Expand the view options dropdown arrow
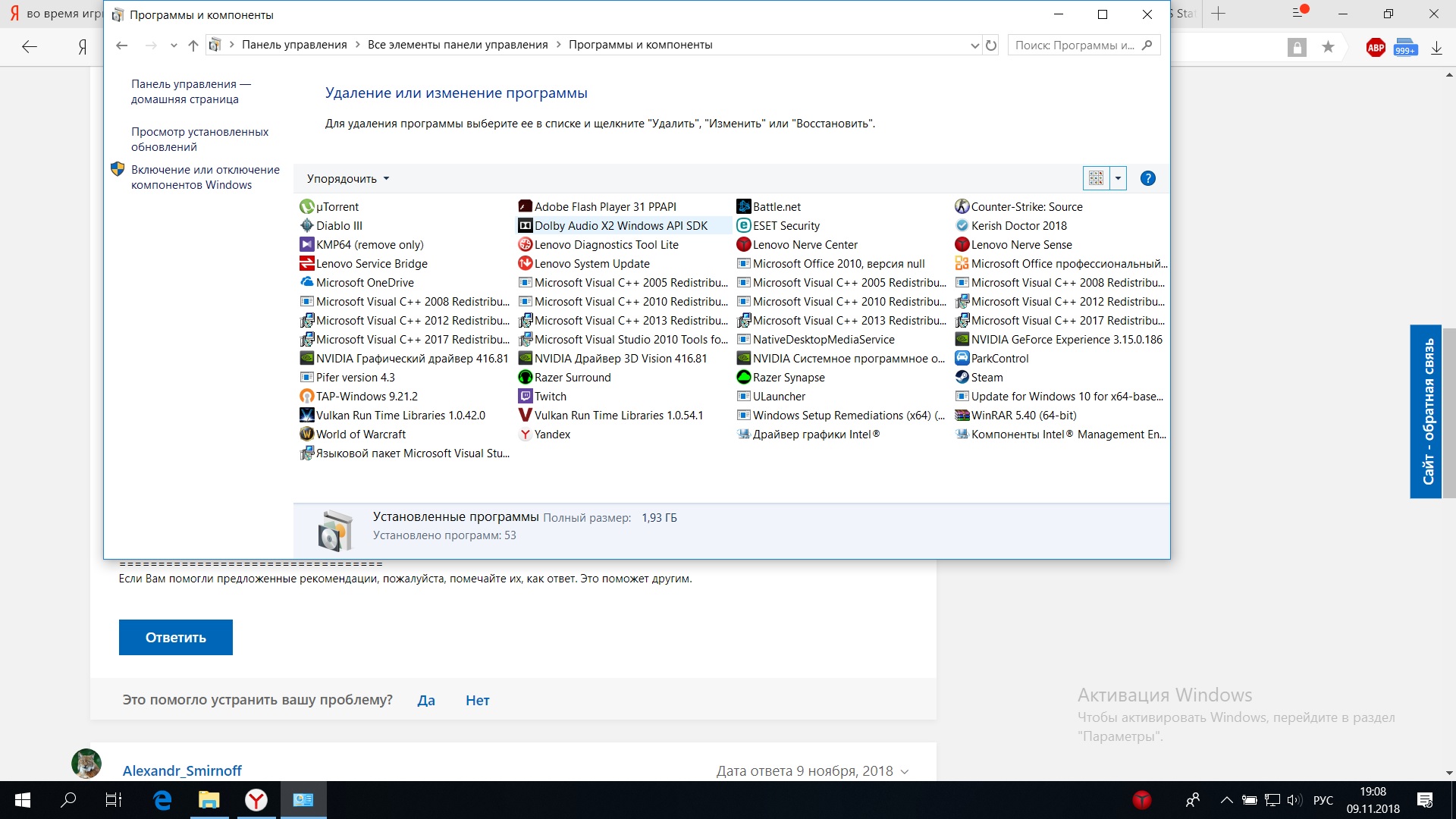Image resolution: width=1456 pixels, height=819 pixels. point(1118,178)
